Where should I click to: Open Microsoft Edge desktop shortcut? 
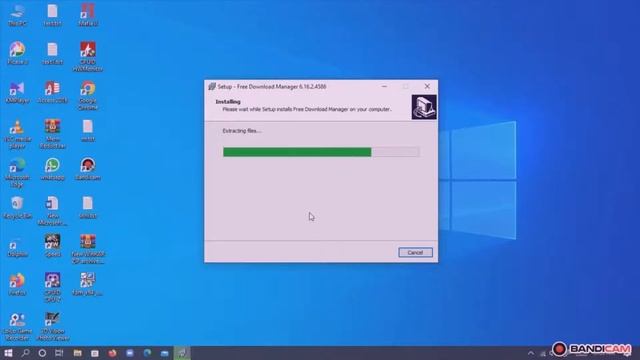[x=17, y=173]
